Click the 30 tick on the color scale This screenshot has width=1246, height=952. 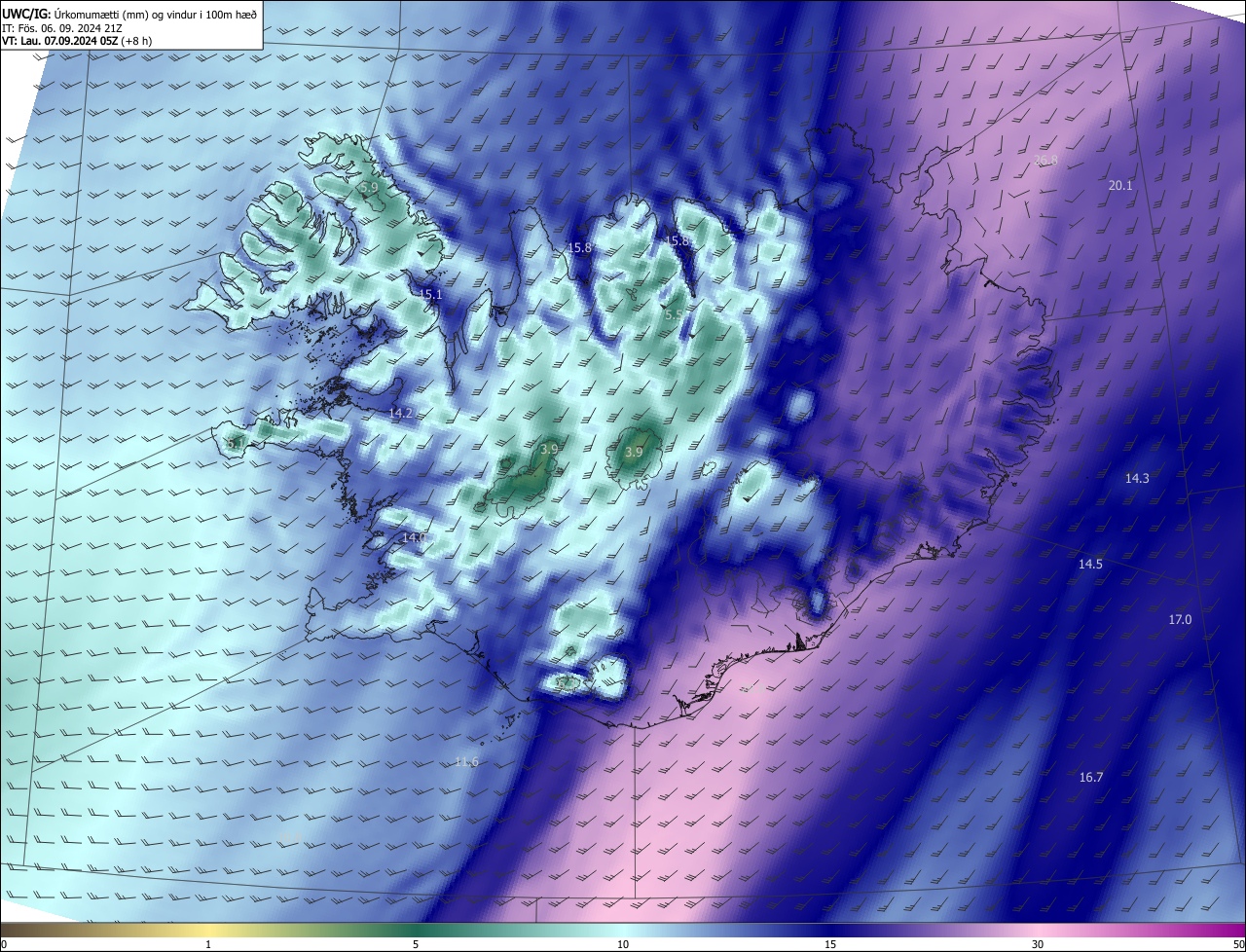(x=1038, y=944)
